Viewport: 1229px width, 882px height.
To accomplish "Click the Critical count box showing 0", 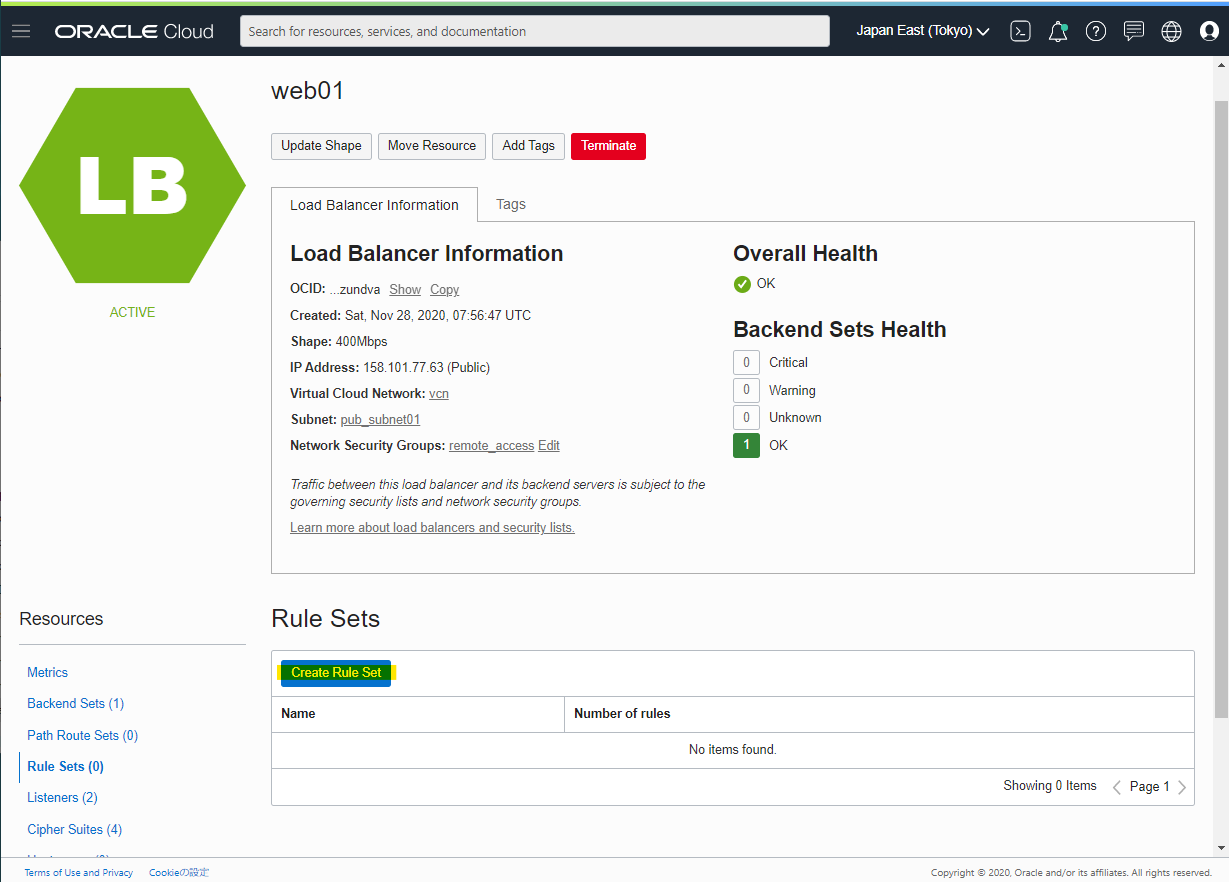I will [x=746, y=363].
